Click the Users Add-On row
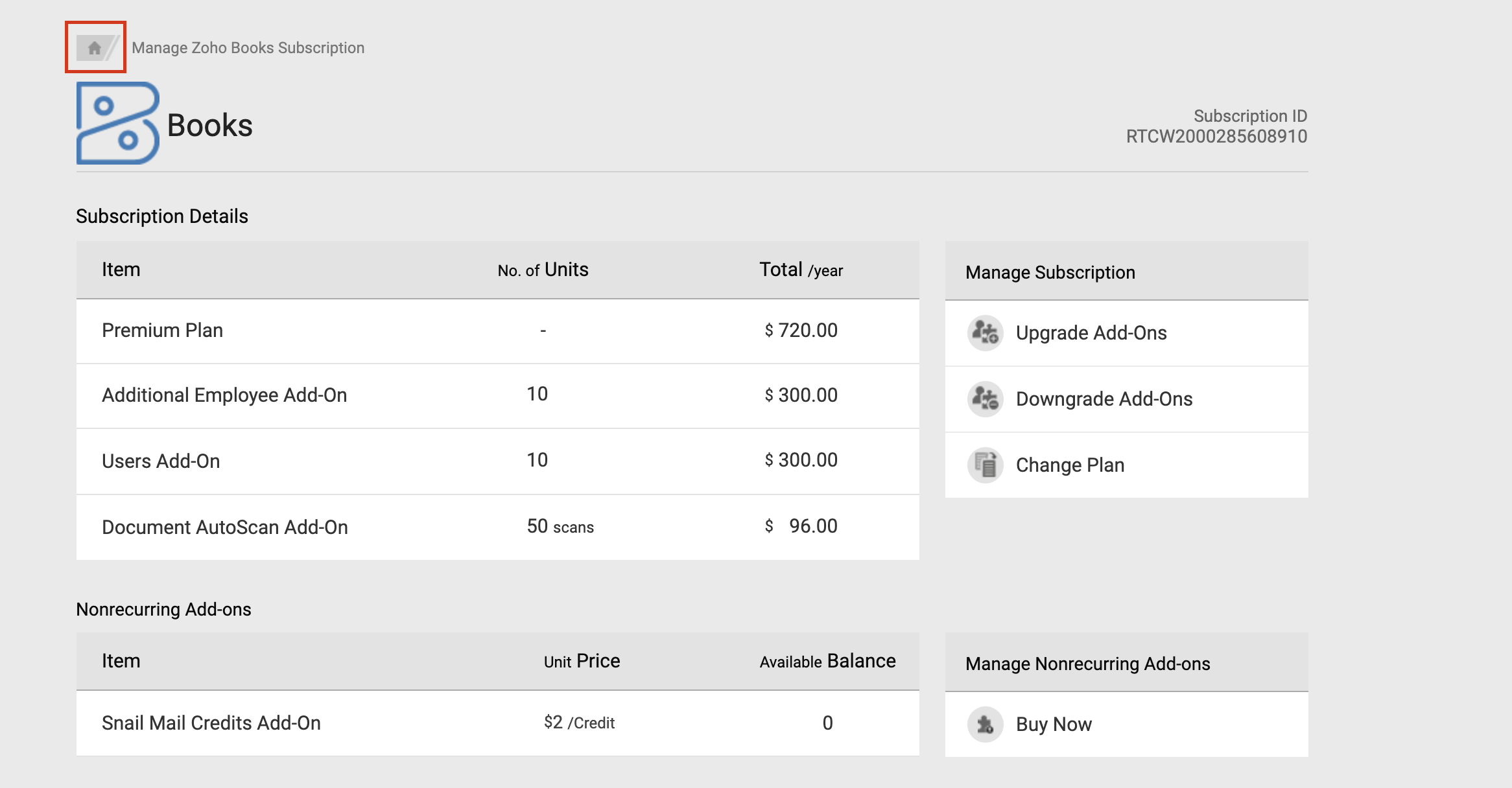Image resolution: width=1512 pixels, height=788 pixels. pyautogui.click(x=161, y=461)
